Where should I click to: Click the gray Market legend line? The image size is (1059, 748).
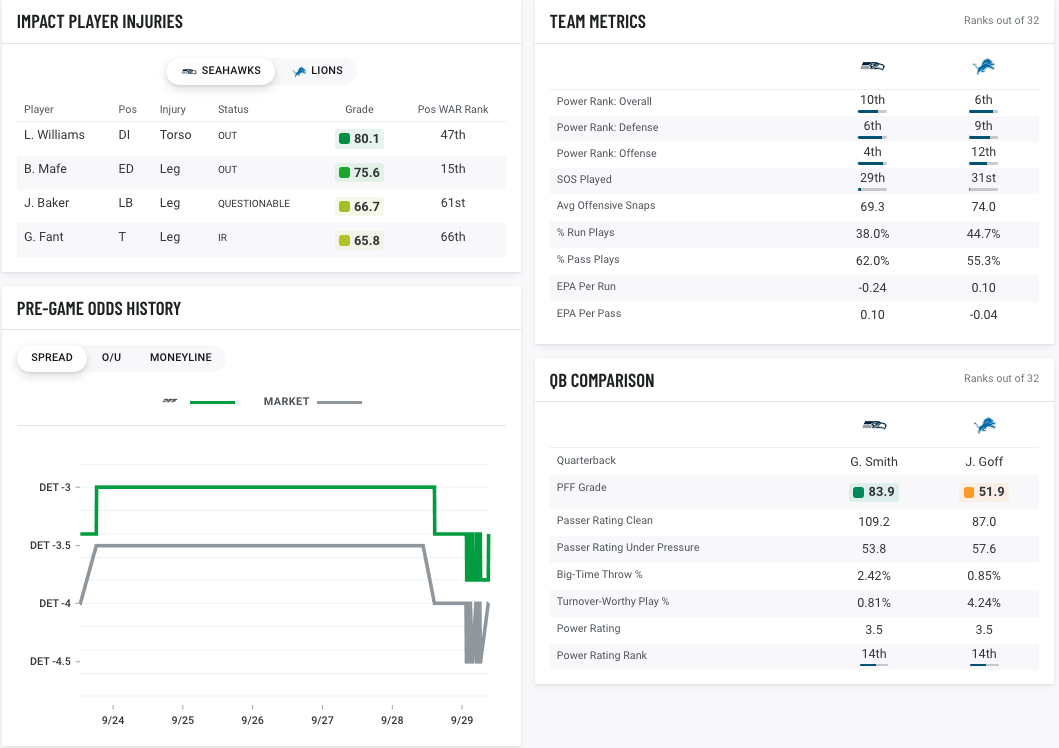(x=340, y=402)
